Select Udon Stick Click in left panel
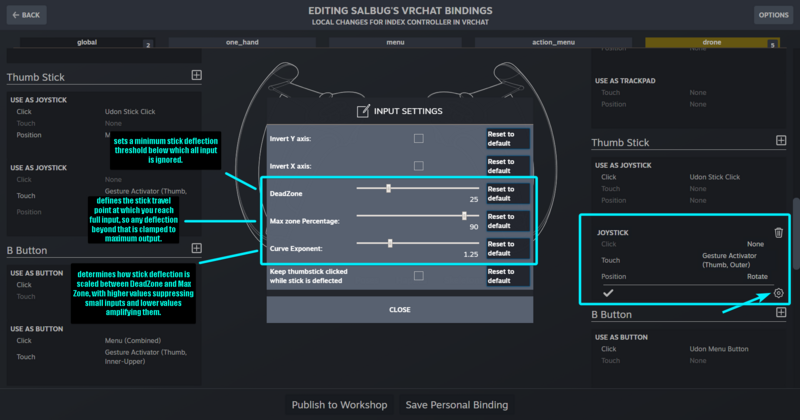800x420 pixels. [130, 111]
